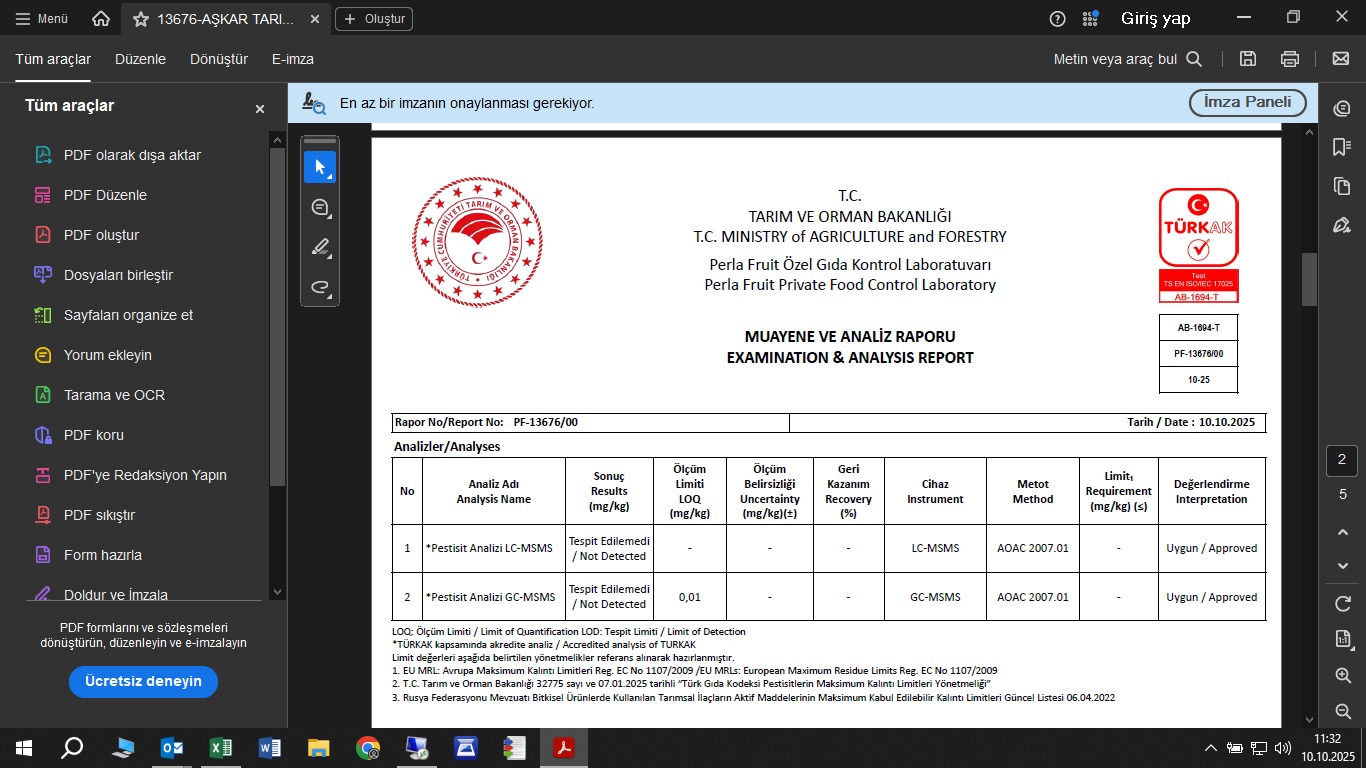Select the arrow selection tool
This screenshot has width=1366, height=768.
point(320,167)
